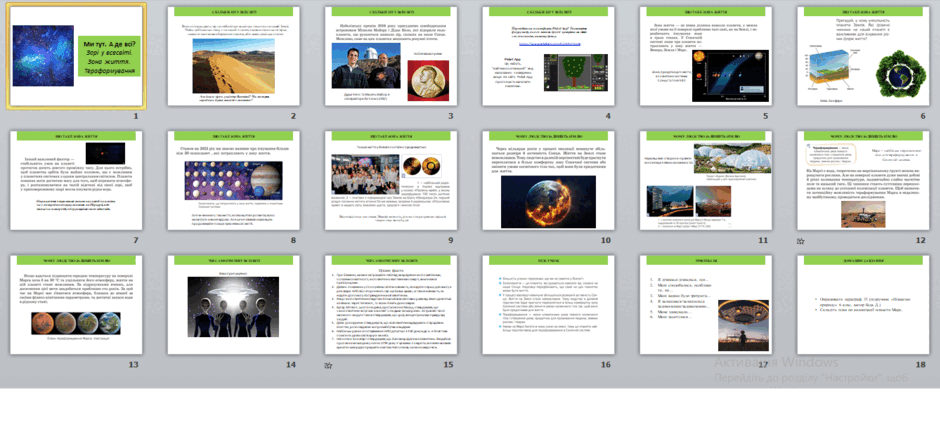Image resolution: width=940 pixels, height=439 pixels.
Task: Click the transition star icon under slide 12
Action: tap(800, 241)
